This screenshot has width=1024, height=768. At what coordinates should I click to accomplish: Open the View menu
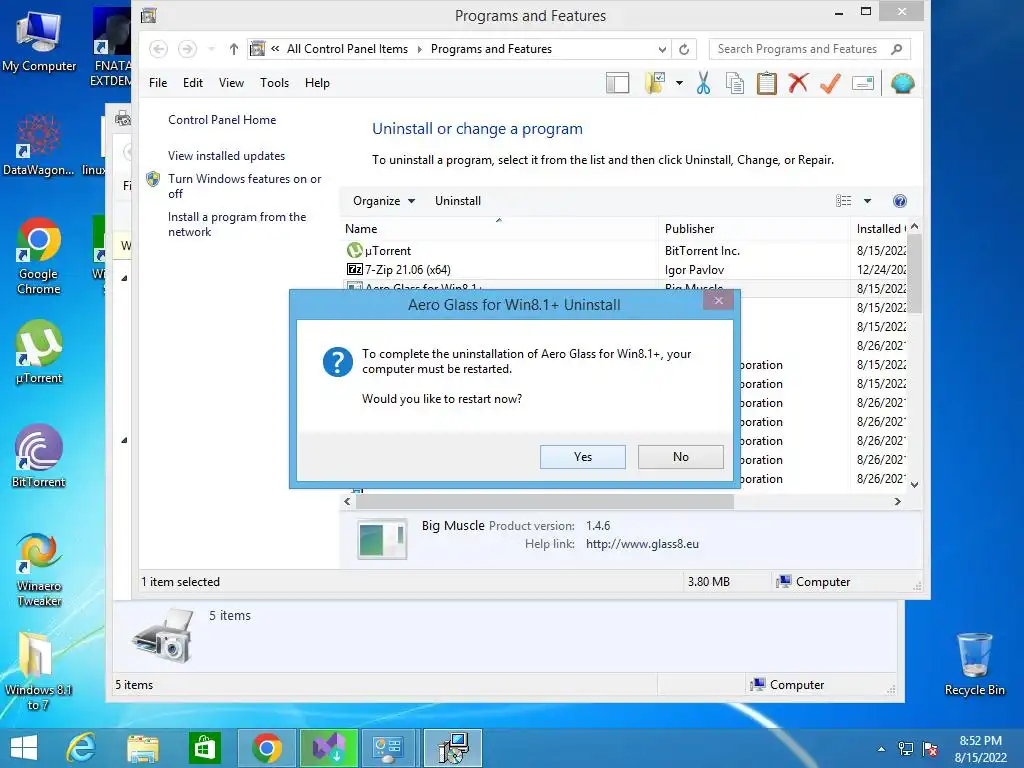[x=231, y=83]
